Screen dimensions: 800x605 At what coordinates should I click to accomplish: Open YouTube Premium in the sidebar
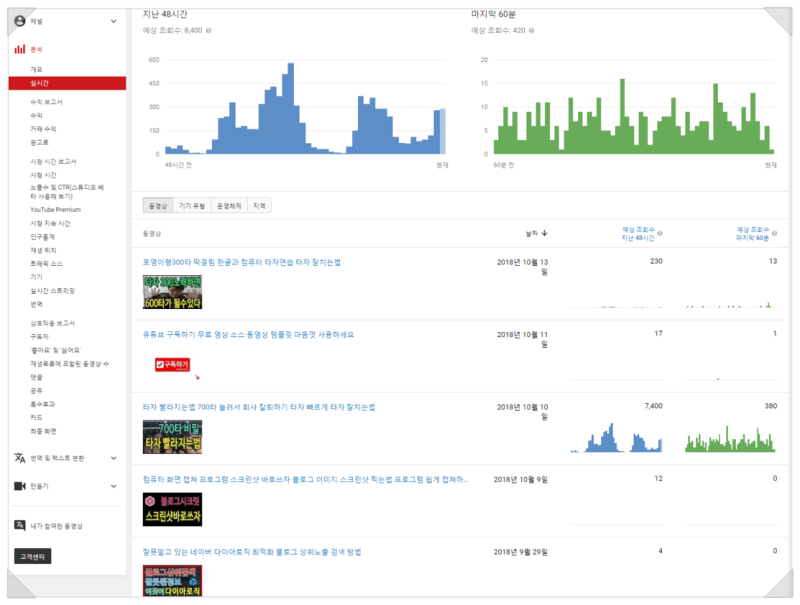tap(55, 210)
